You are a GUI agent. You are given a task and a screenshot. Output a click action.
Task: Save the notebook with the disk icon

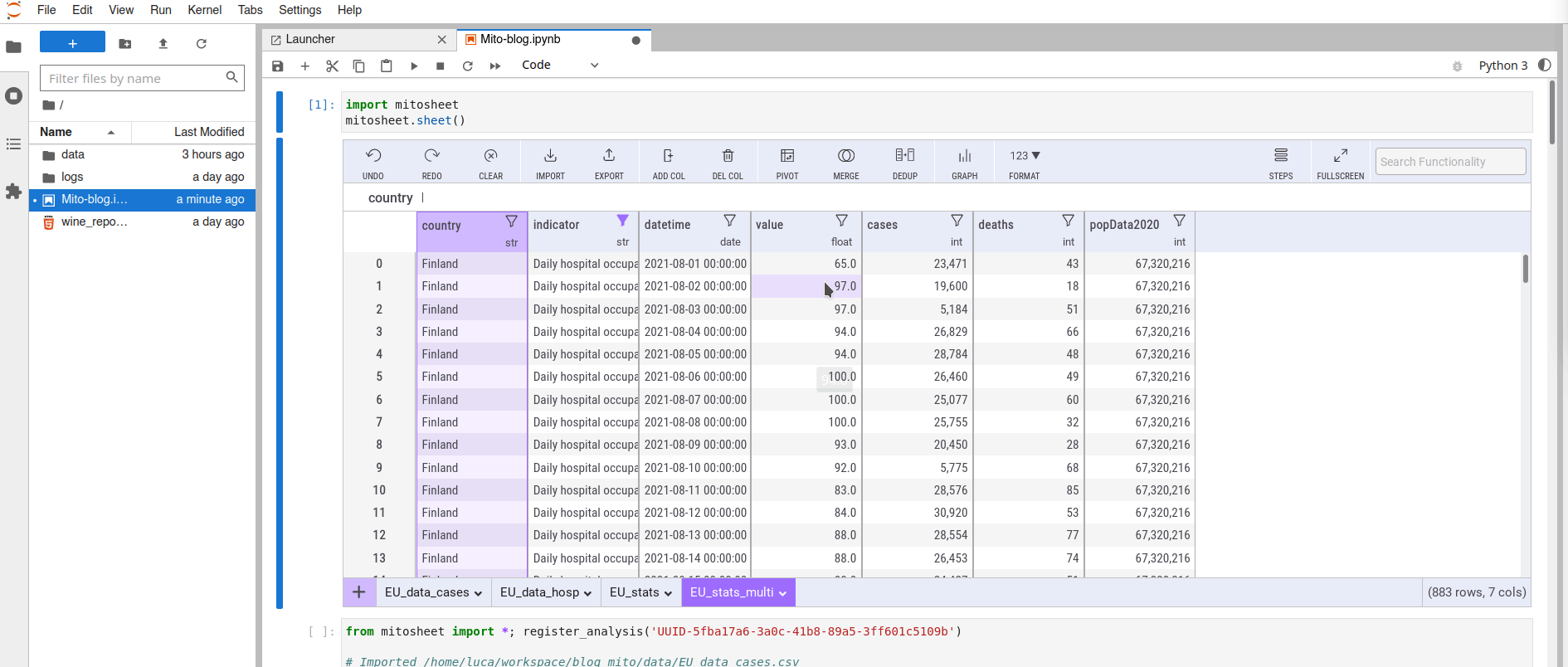click(278, 66)
